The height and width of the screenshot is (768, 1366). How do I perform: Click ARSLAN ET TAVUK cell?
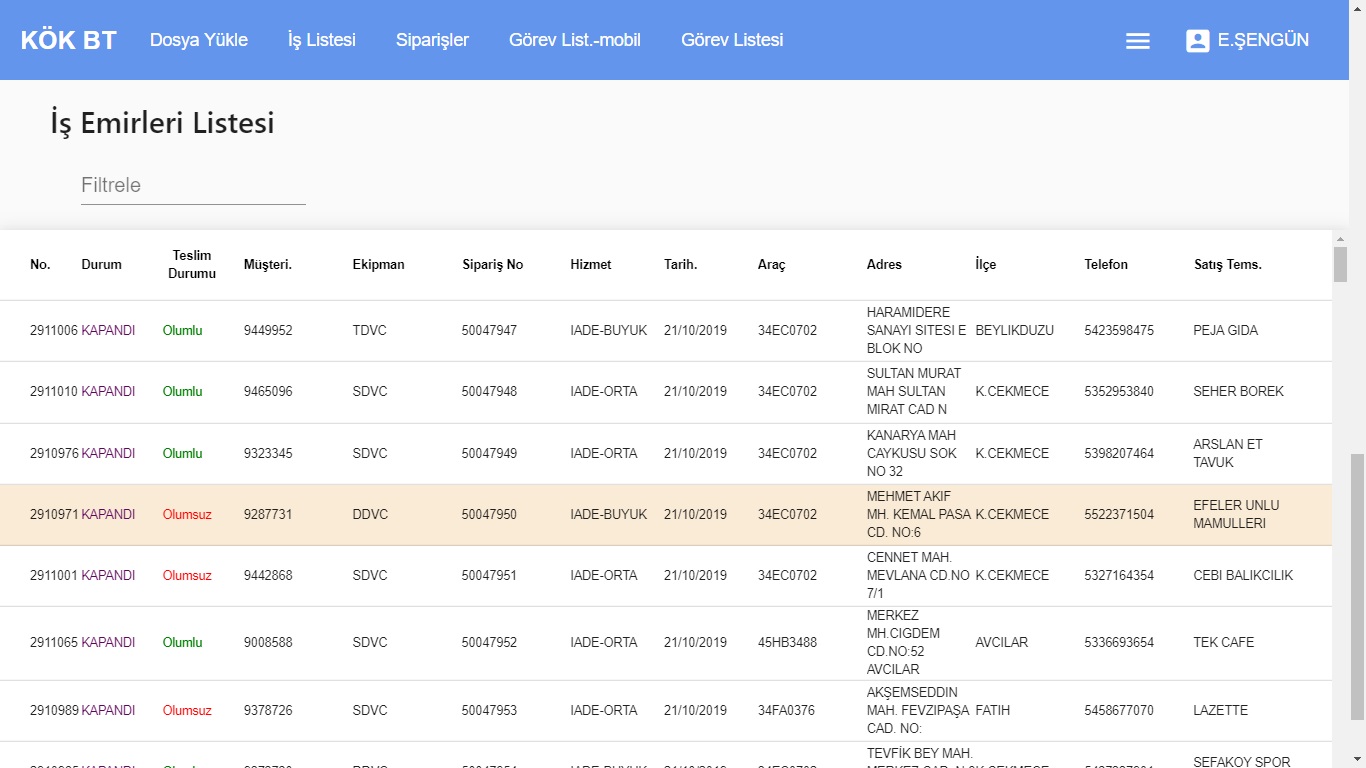coord(1228,454)
